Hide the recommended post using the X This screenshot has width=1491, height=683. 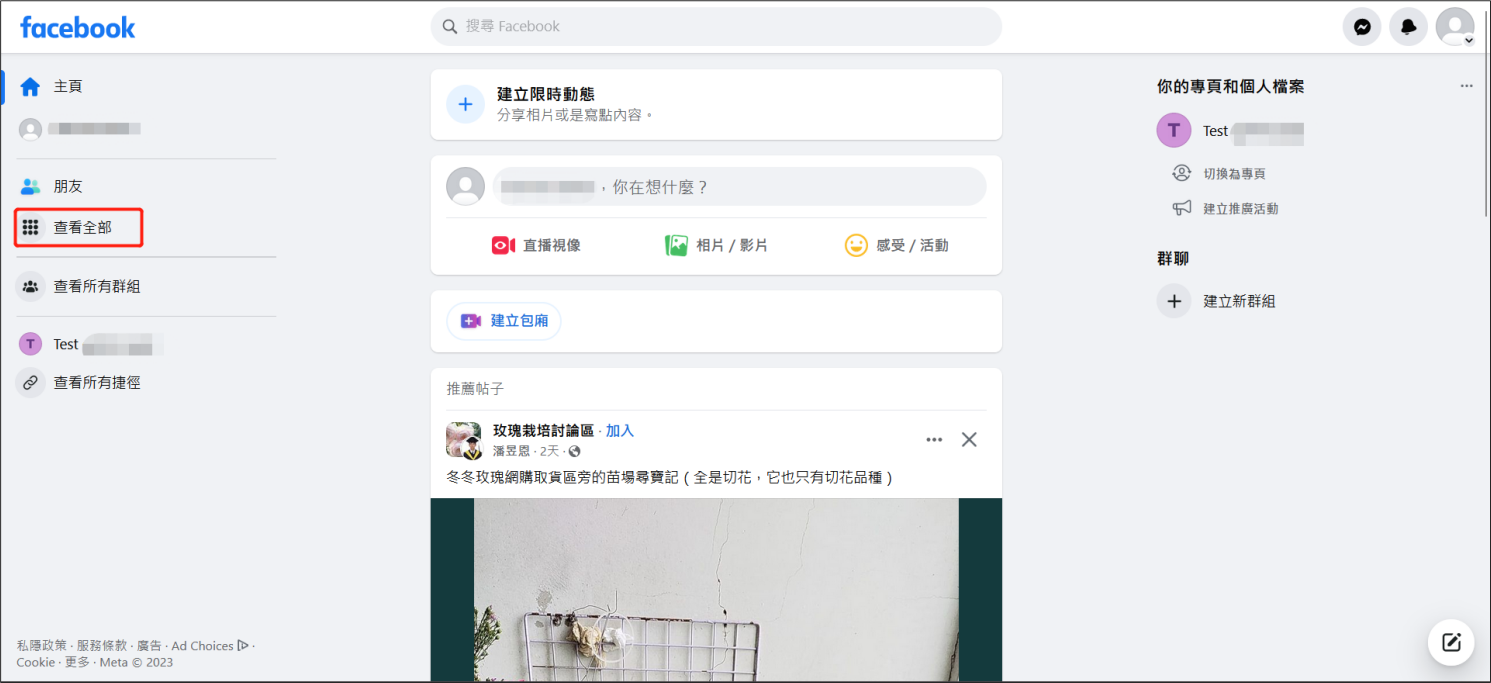click(968, 439)
